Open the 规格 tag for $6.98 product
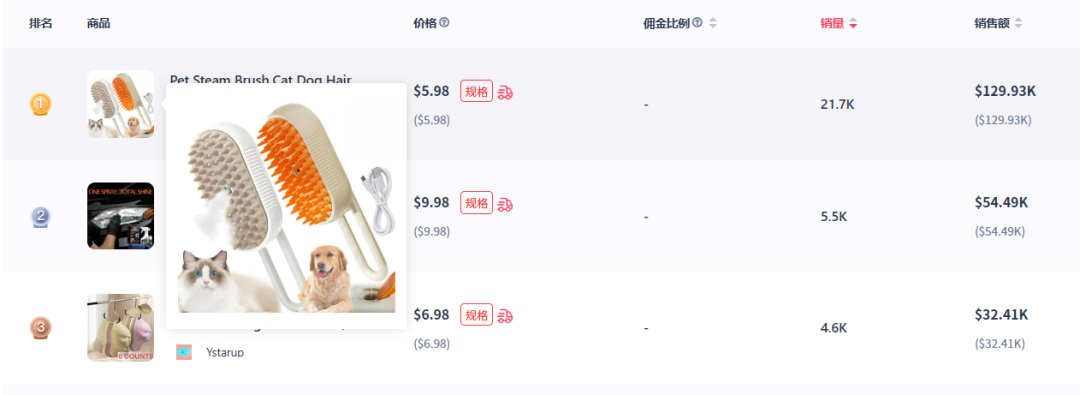This screenshot has width=1080, height=395. 477,315
